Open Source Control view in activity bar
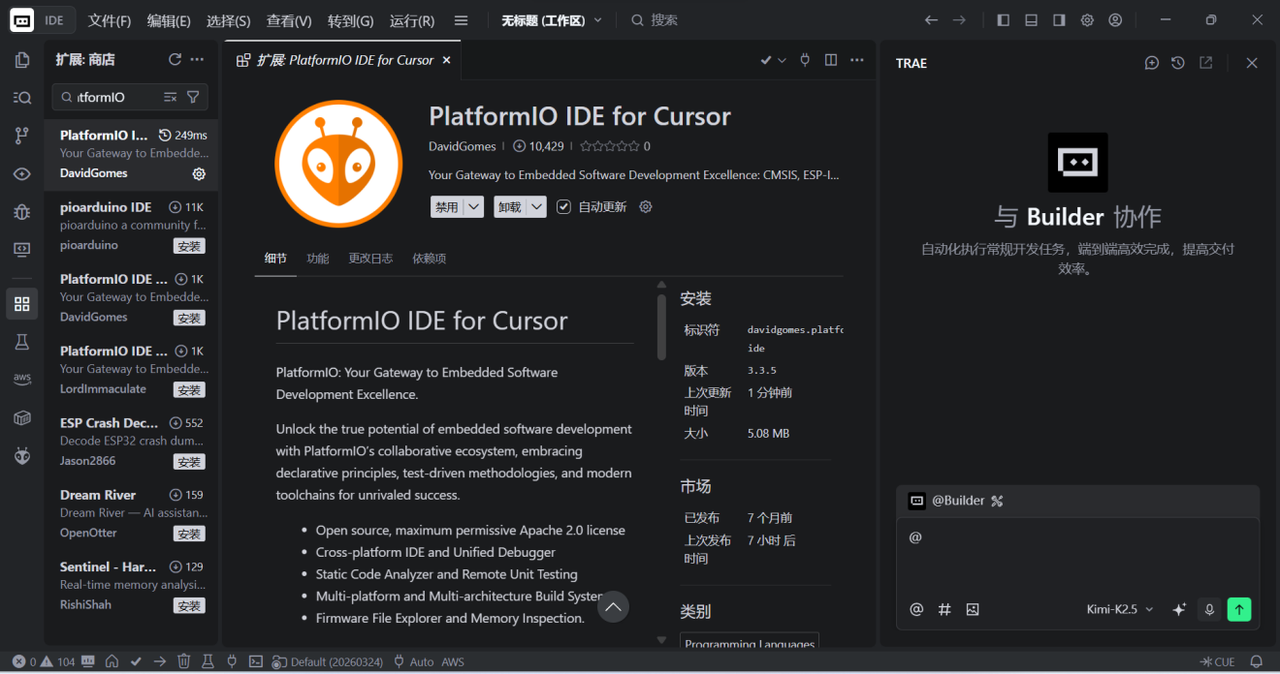This screenshot has height=674, width=1280. (22, 136)
